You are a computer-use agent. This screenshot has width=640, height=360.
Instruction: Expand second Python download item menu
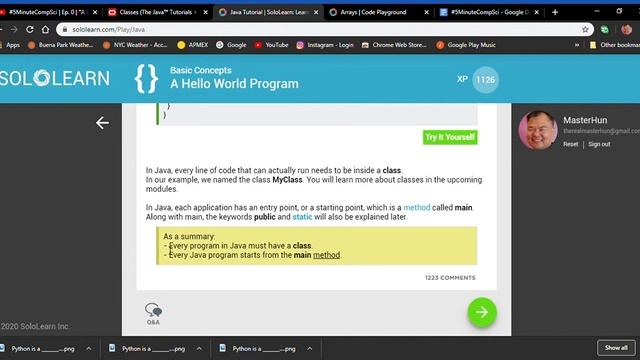pyautogui.click(x=199, y=349)
